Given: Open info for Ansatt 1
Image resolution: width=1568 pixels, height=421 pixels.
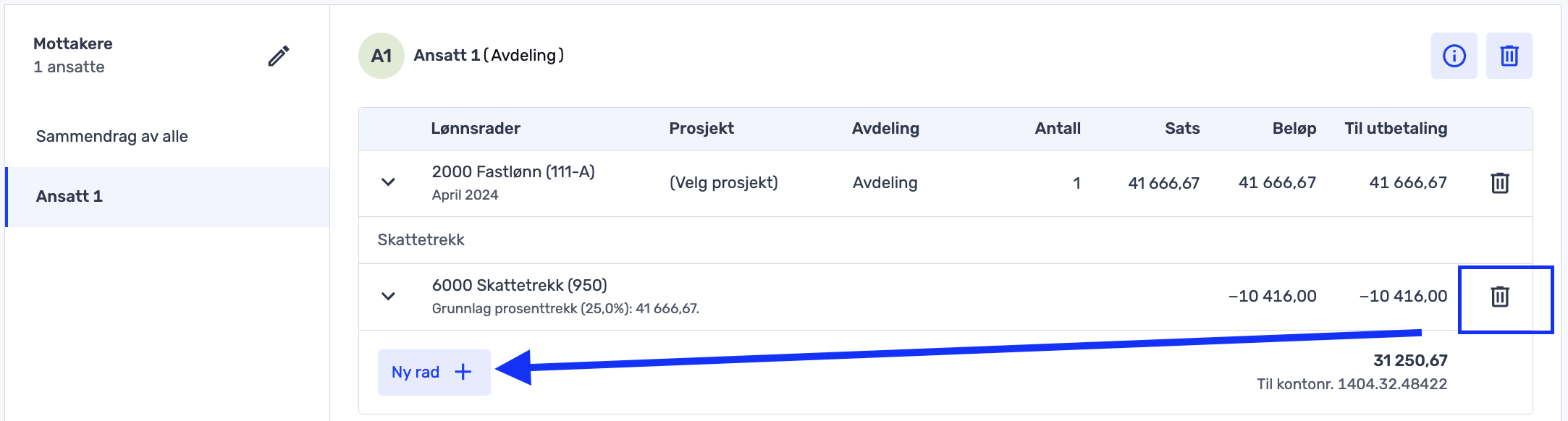Looking at the screenshot, I should coord(1454,56).
